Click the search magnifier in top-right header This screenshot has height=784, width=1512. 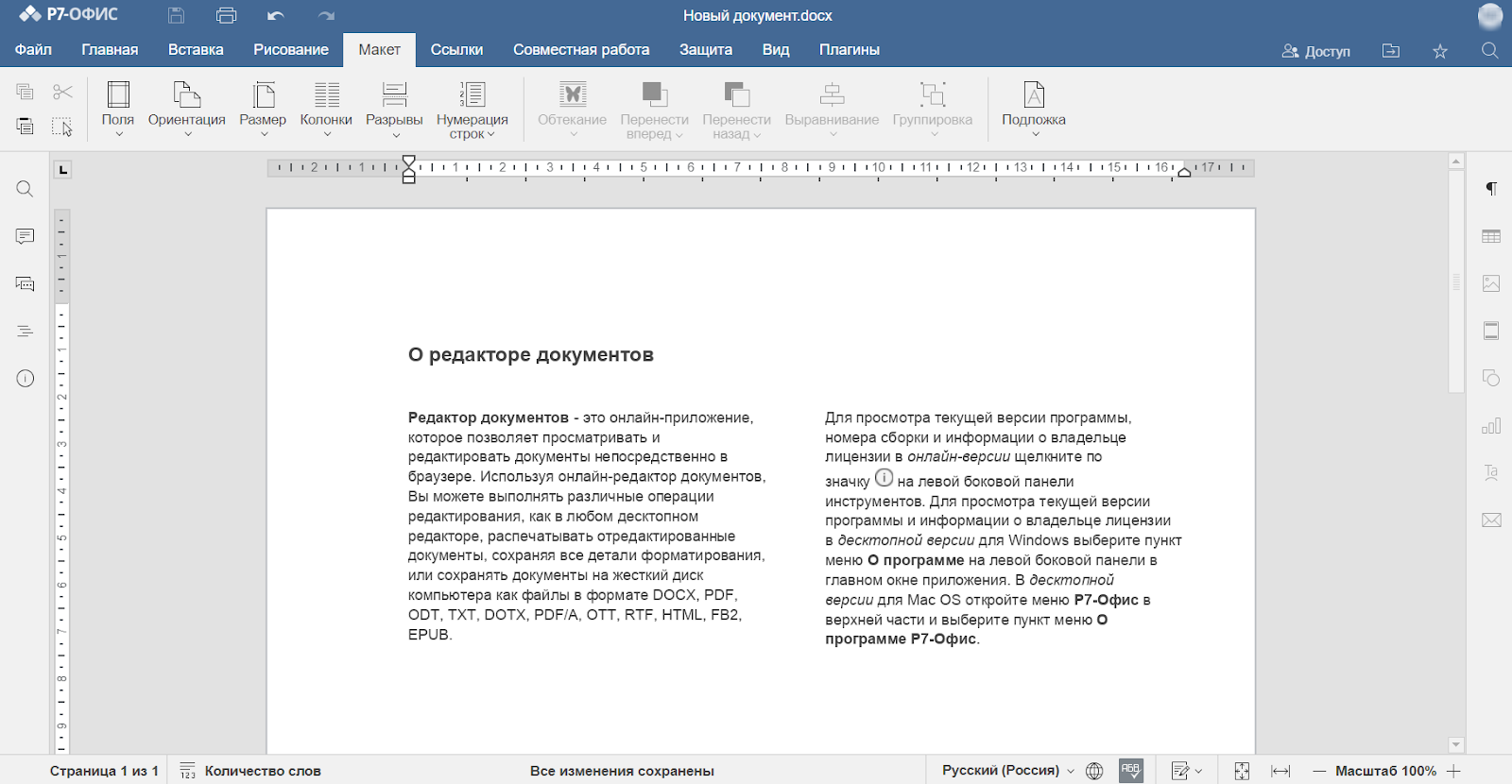[1489, 50]
